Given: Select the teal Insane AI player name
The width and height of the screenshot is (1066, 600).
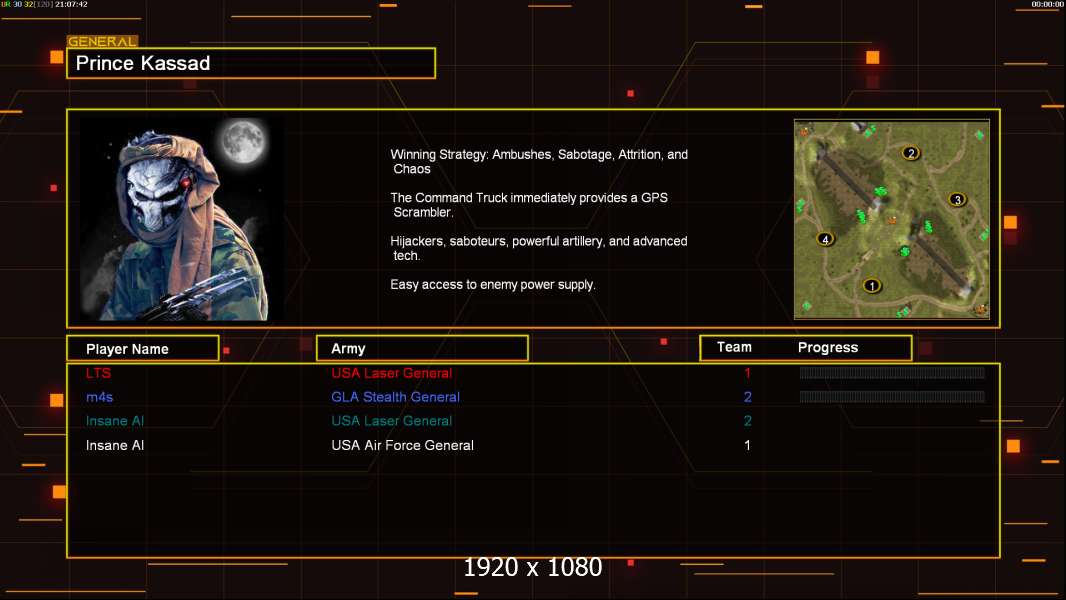Looking at the screenshot, I should tap(115, 421).
